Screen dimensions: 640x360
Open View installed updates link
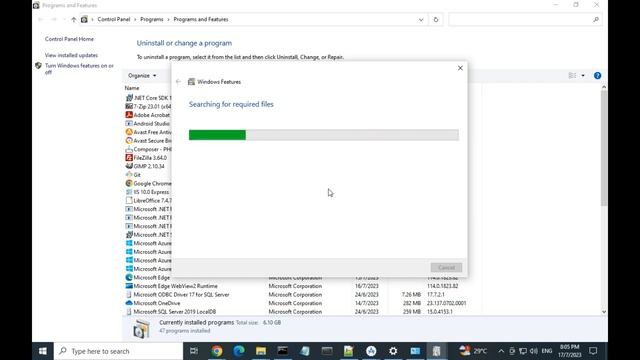point(71,55)
